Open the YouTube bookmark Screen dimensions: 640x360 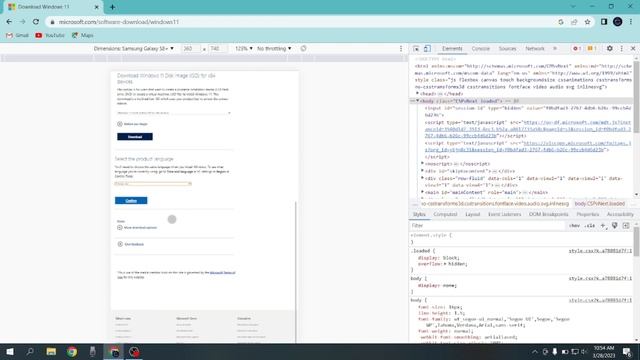pos(50,36)
